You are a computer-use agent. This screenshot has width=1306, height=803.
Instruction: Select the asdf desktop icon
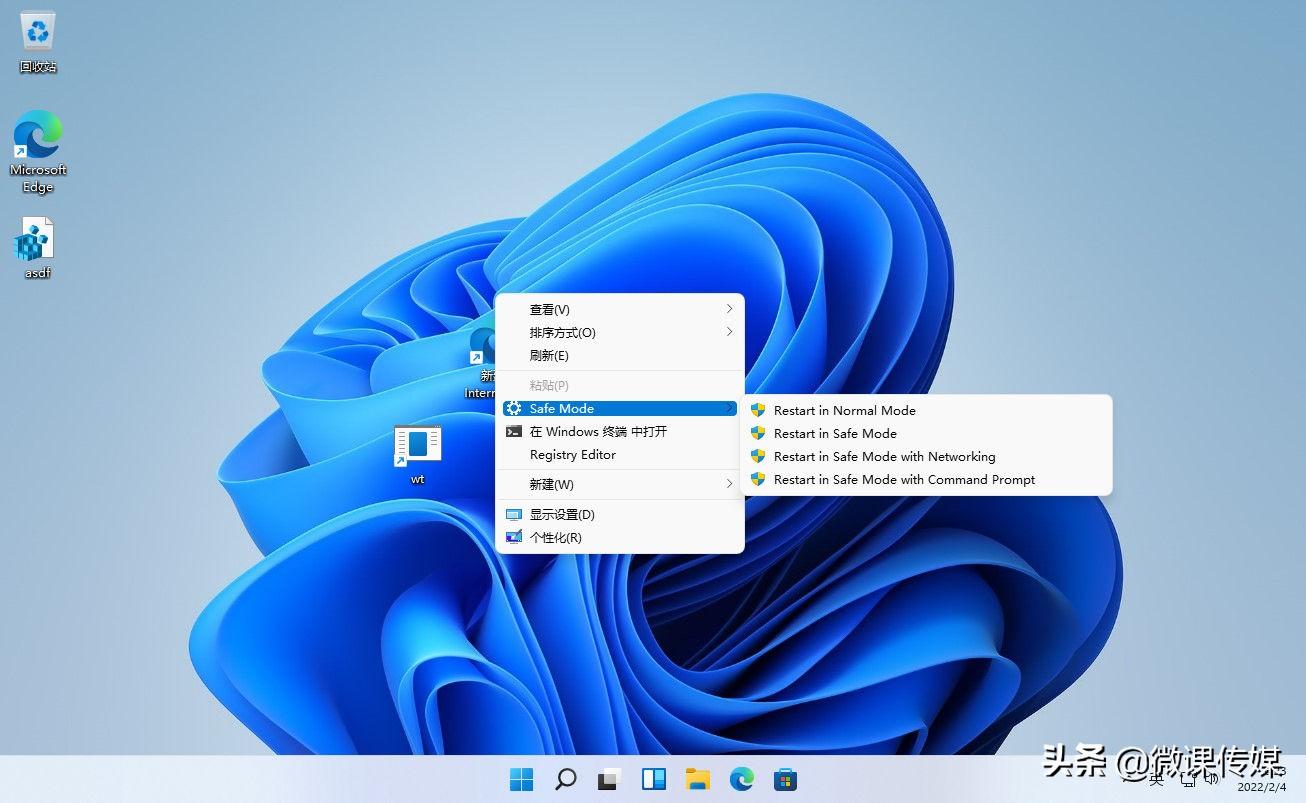pyautogui.click(x=38, y=248)
